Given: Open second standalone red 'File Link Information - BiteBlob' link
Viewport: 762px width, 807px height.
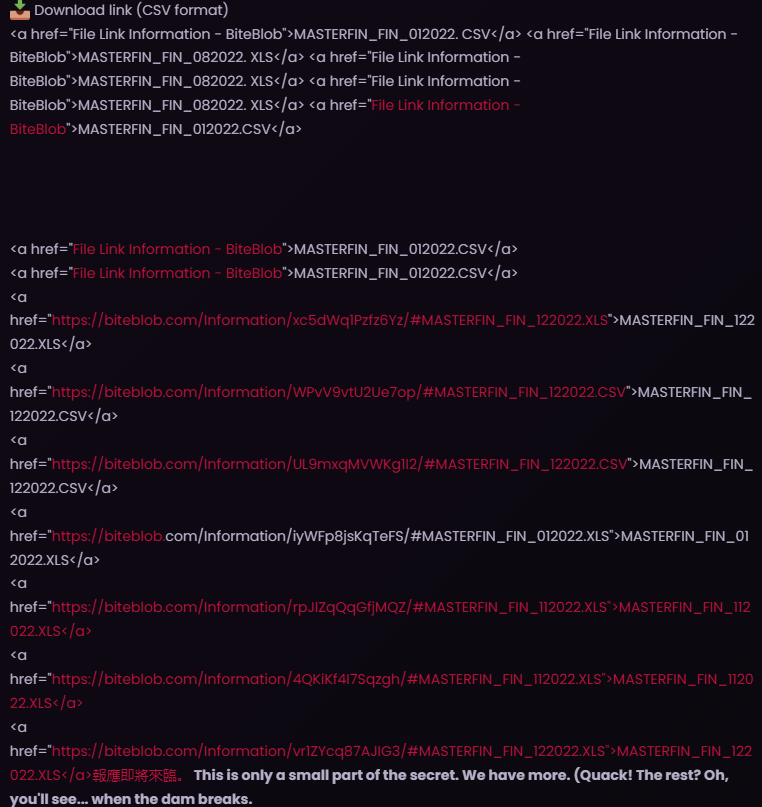Looking at the screenshot, I should [178, 273].
